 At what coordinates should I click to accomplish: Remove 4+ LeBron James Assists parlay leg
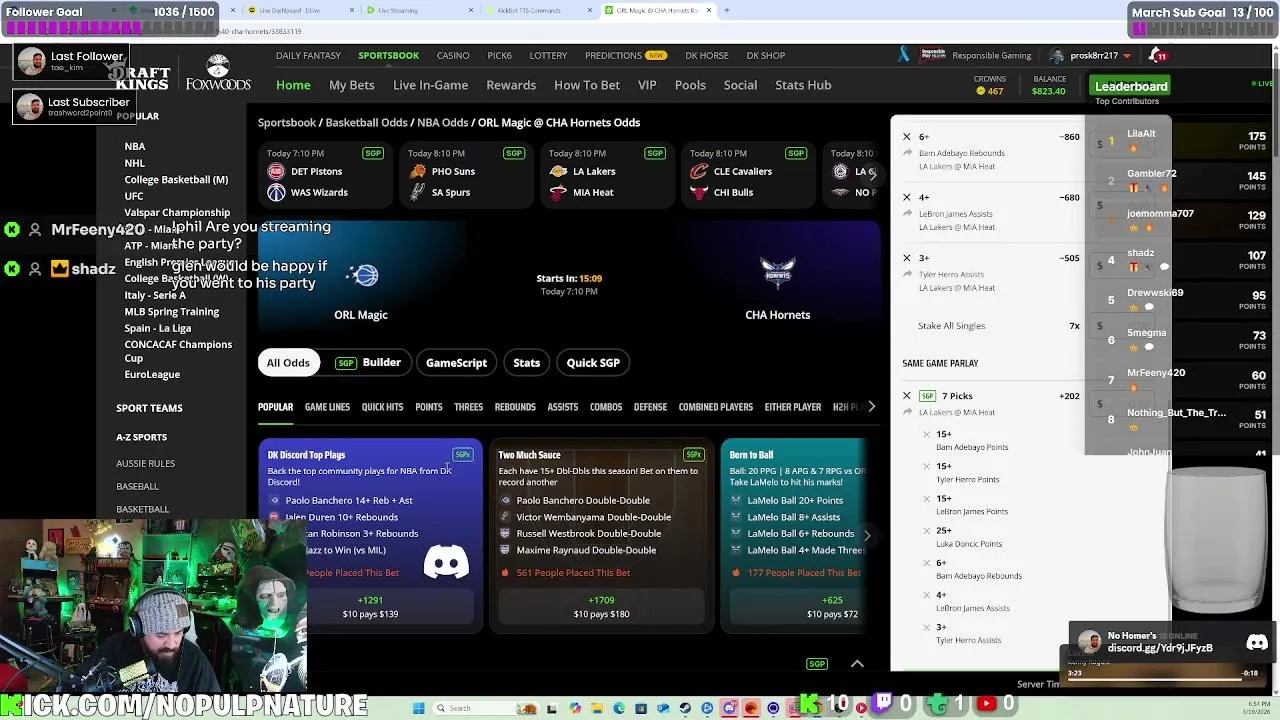(926, 595)
